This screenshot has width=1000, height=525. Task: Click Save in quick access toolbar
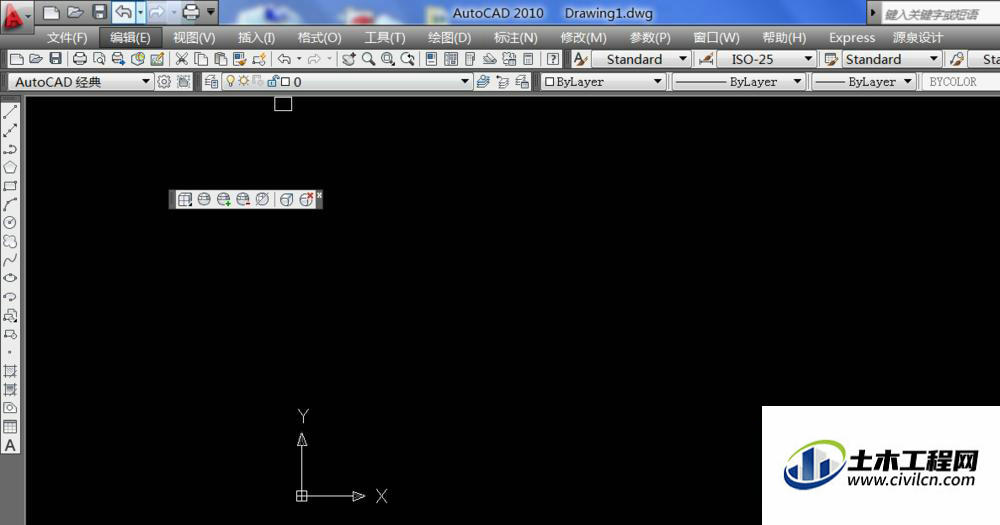[x=99, y=11]
